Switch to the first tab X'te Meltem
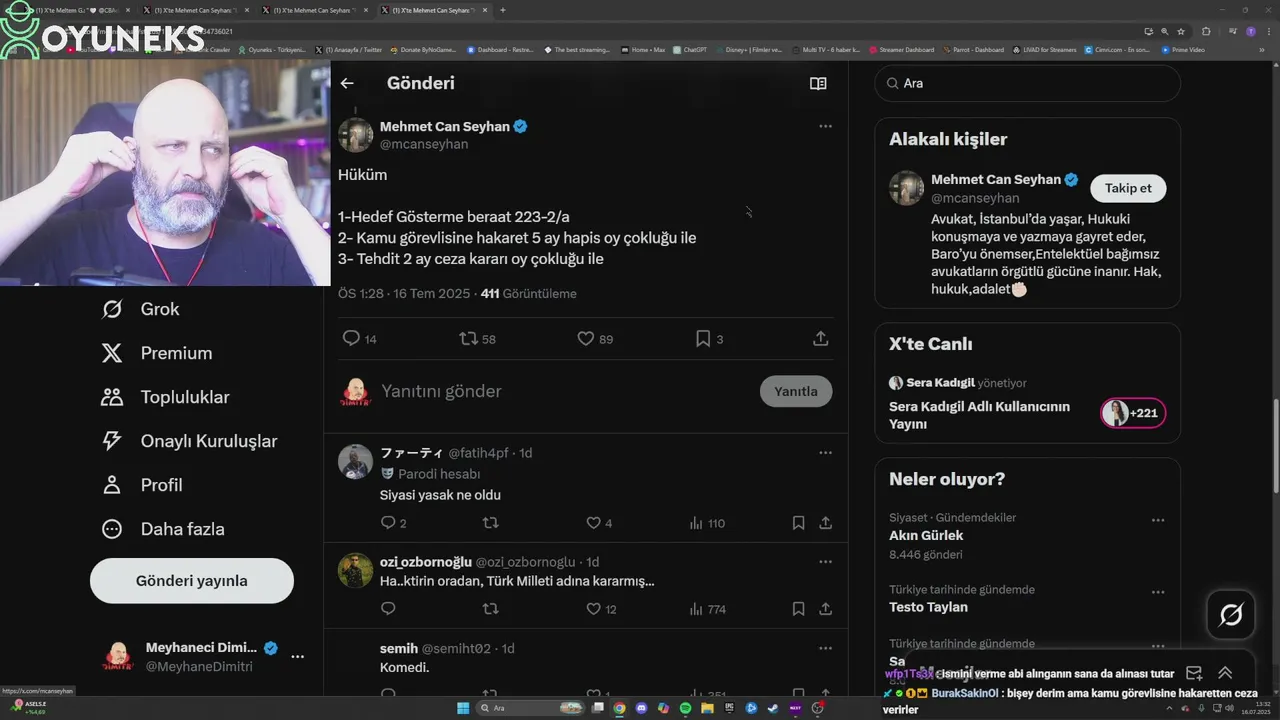Image resolution: width=1280 pixels, height=720 pixels. coord(75,10)
